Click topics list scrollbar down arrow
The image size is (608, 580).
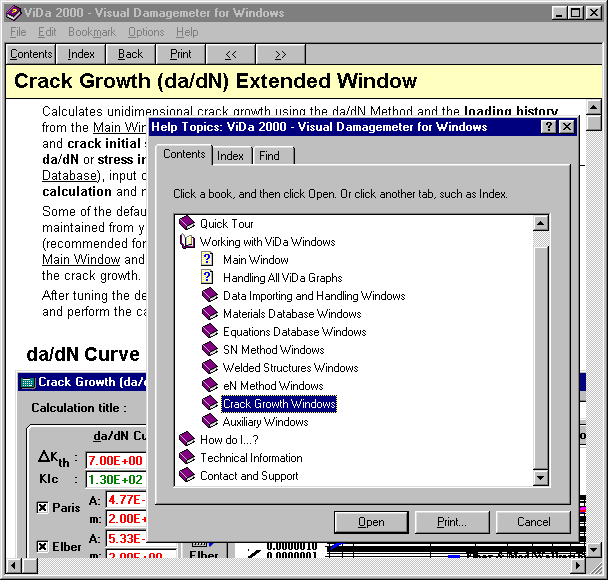(x=541, y=477)
